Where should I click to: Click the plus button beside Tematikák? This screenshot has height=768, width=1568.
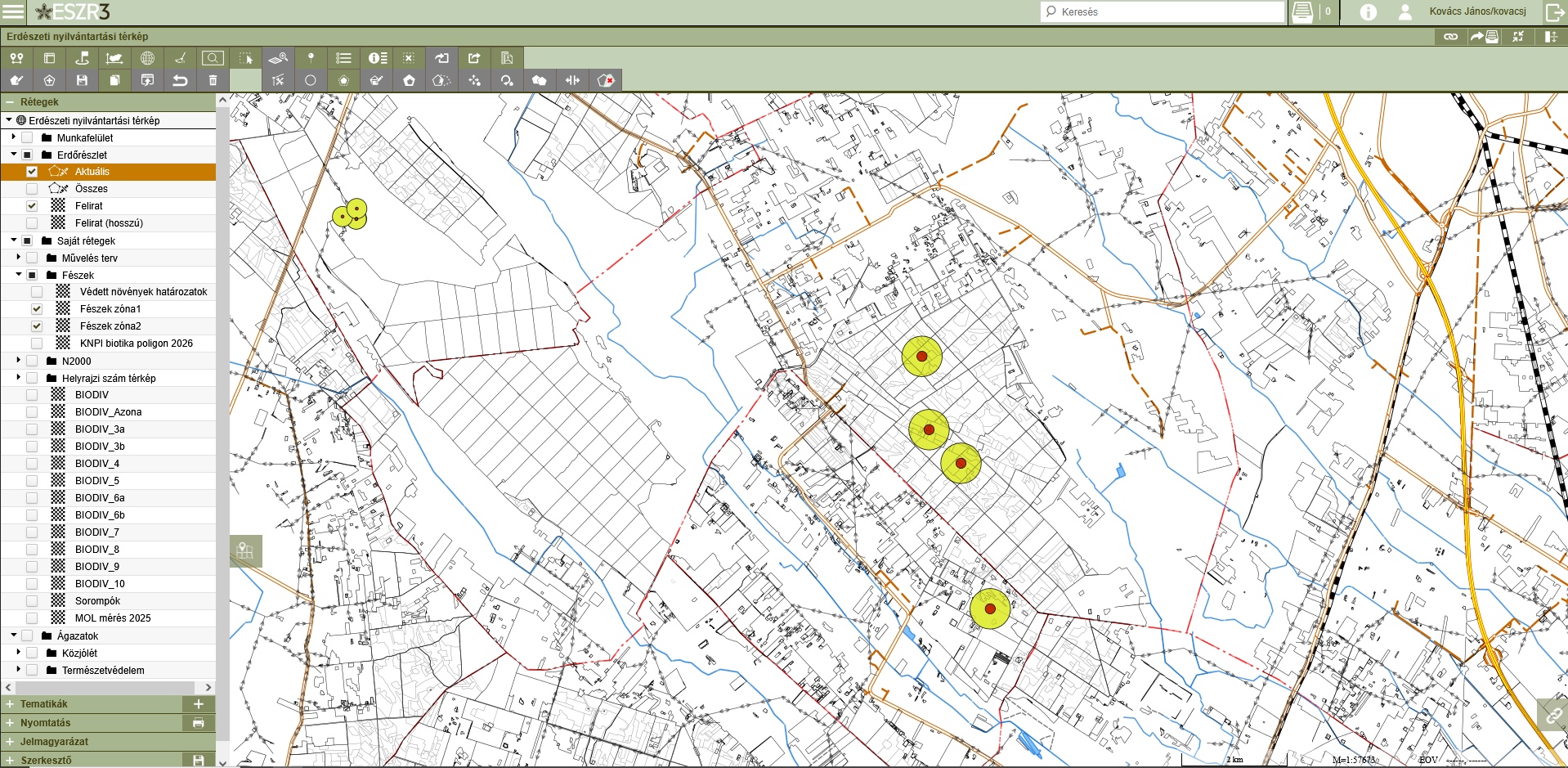[198, 704]
